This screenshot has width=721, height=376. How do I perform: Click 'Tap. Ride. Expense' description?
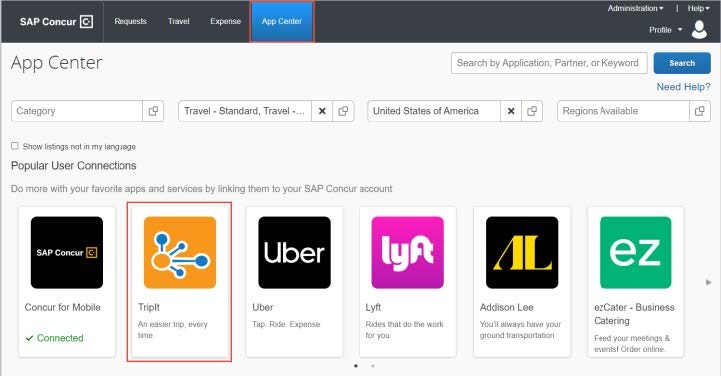pyautogui.click(x=286, y=324)
